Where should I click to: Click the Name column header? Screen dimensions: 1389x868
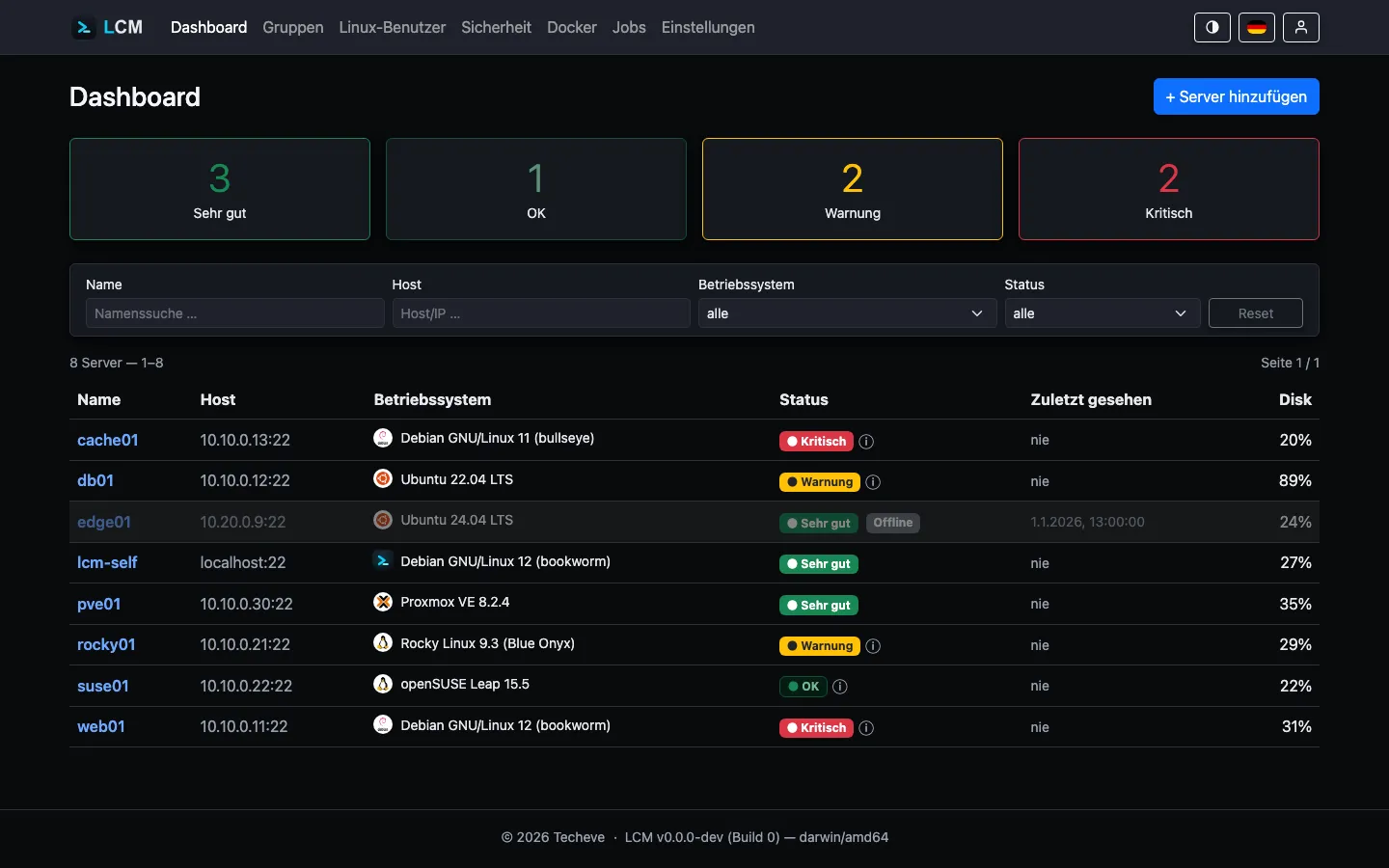(x=99, y=399)
